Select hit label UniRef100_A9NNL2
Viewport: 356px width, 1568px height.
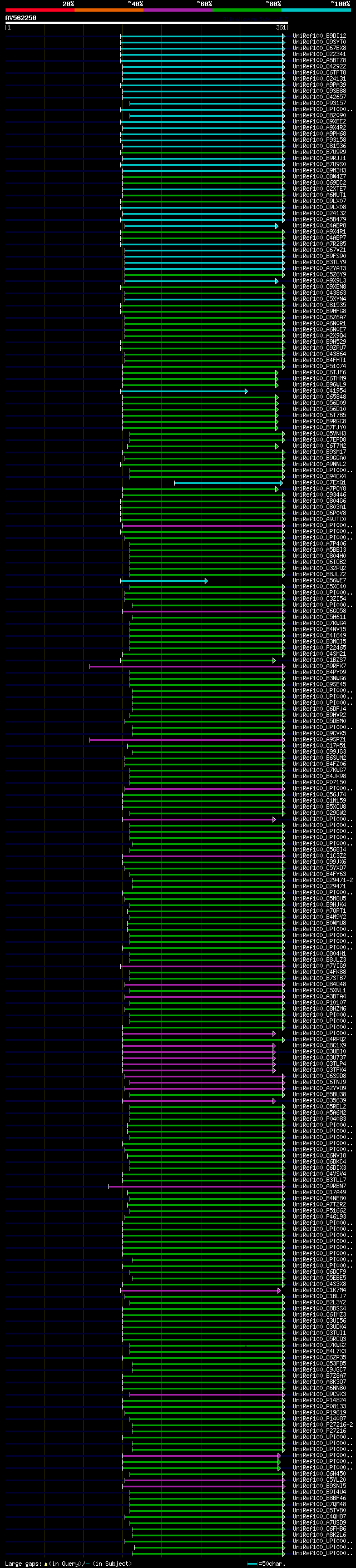(x=319, y=464)
